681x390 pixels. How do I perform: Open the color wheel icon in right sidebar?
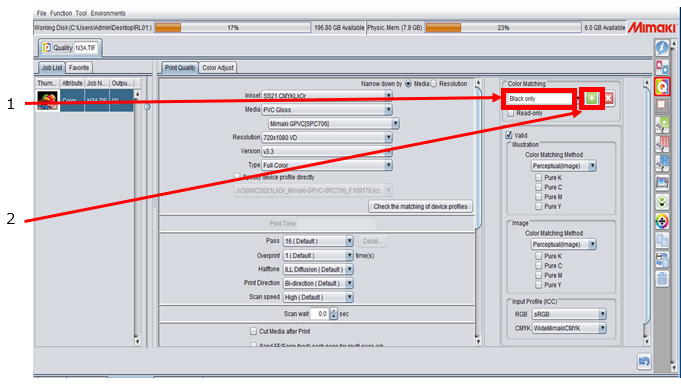(x=662, y=221)
